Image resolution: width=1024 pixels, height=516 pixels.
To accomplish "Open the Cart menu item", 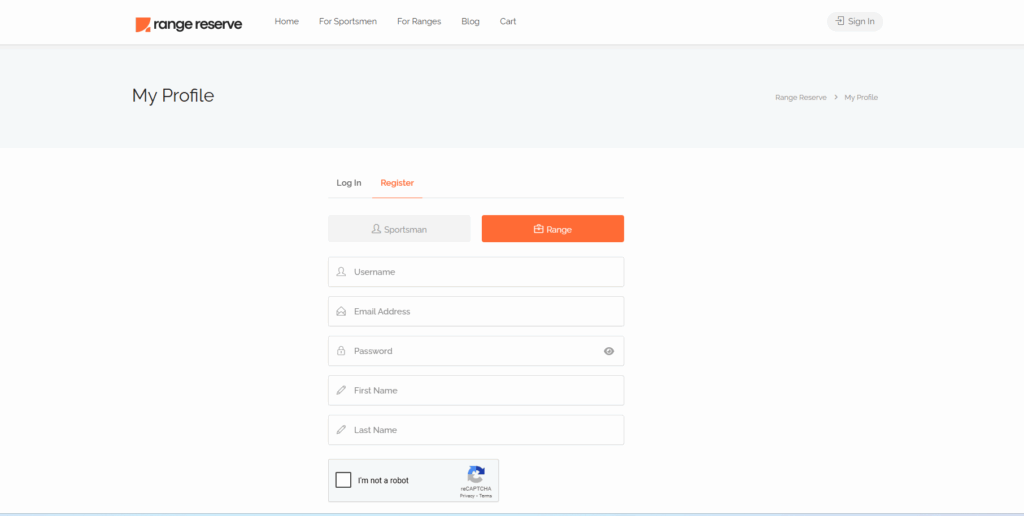I will (x=508, y=21).
